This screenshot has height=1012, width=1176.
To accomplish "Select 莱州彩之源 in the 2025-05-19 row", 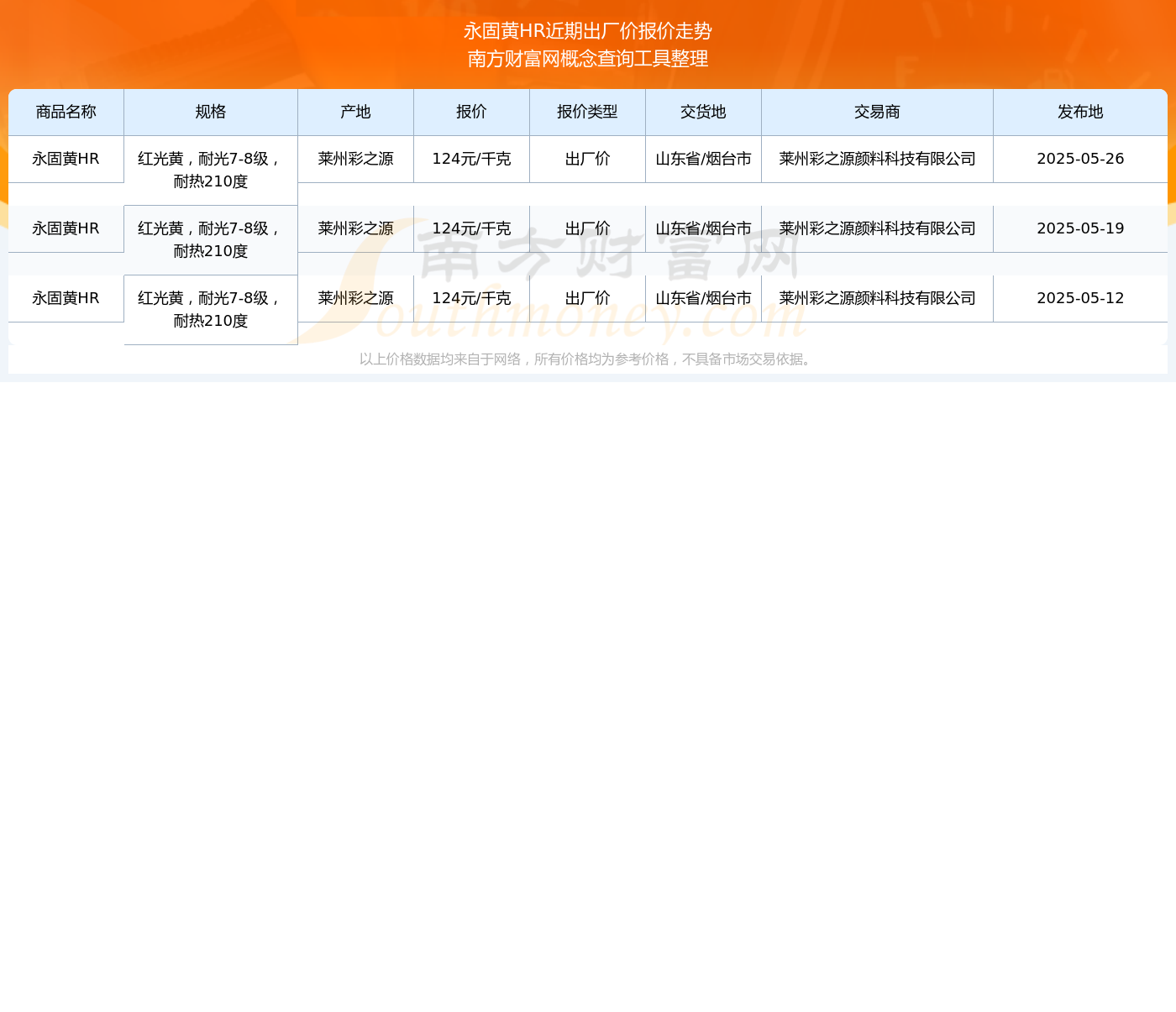I will coord(356,228).
